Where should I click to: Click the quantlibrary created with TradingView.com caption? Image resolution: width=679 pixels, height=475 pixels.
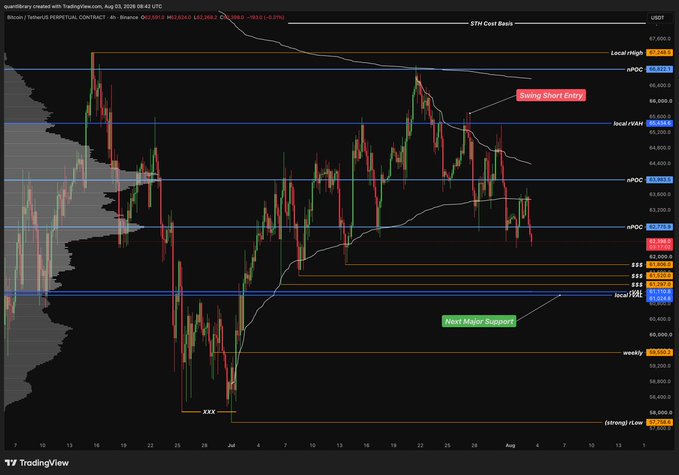[83, 6]
